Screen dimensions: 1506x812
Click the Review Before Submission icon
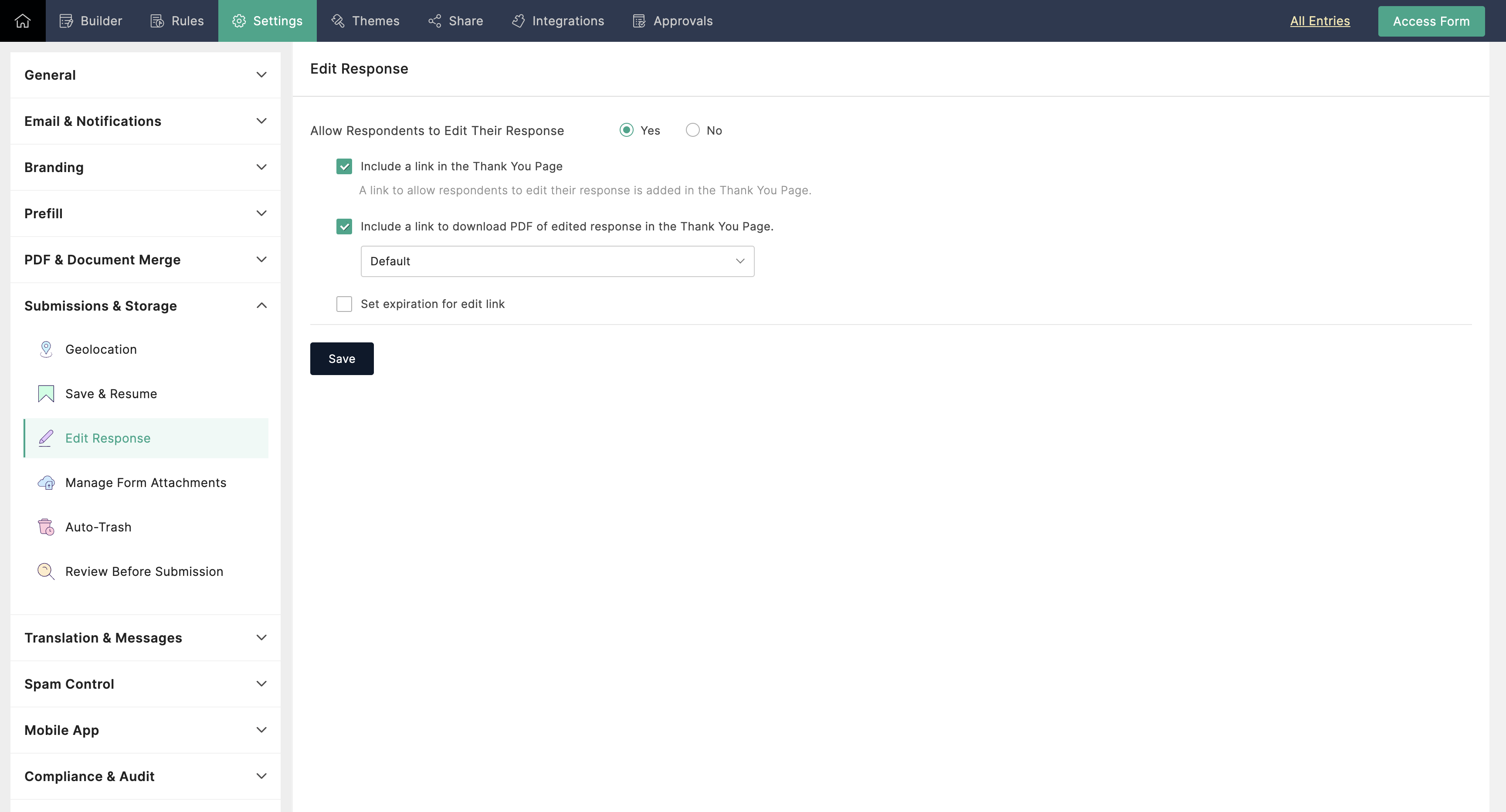click(46, 571)
